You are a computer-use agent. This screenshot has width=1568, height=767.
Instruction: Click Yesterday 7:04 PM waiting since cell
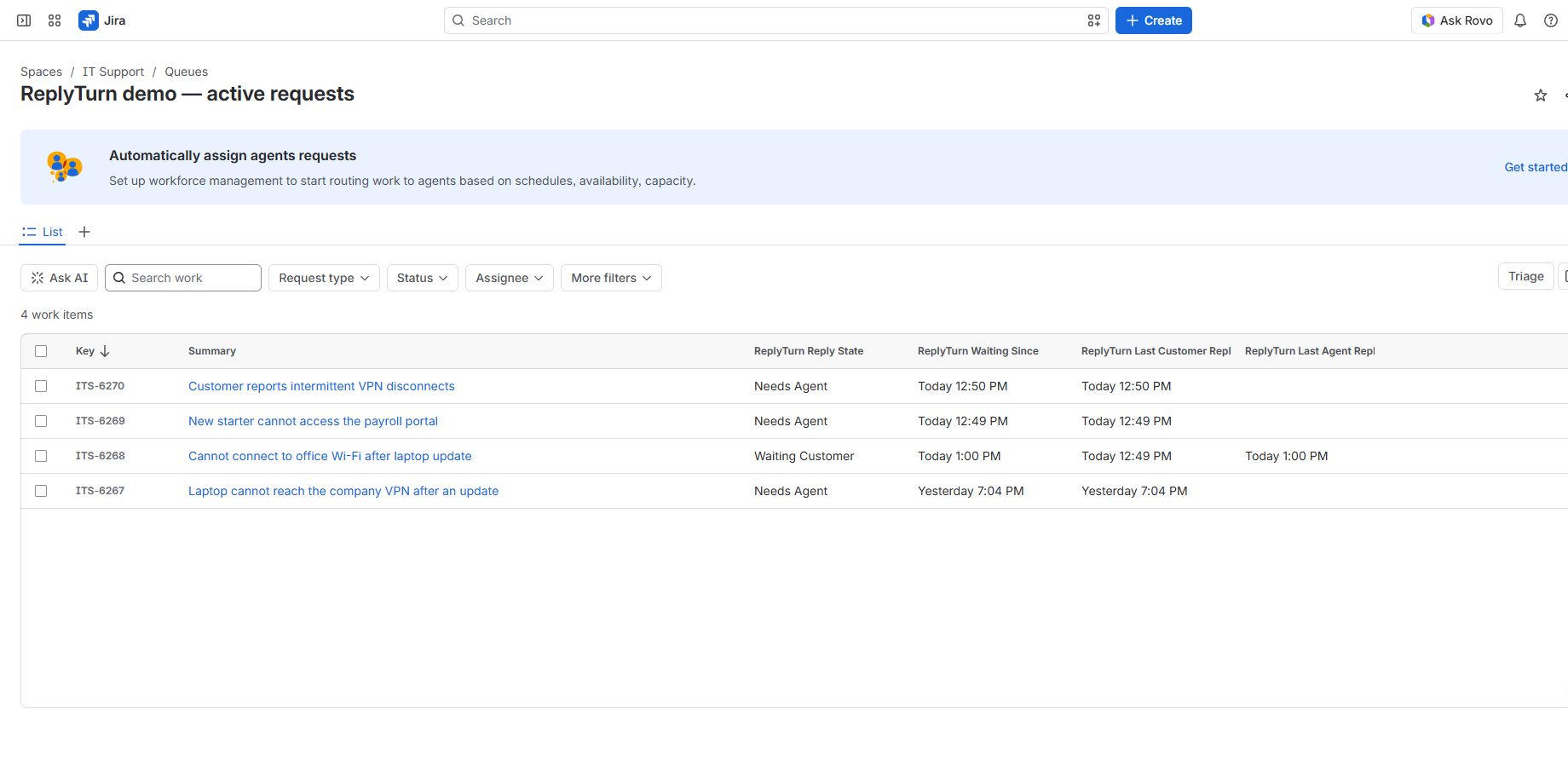[x=971, y=491]
